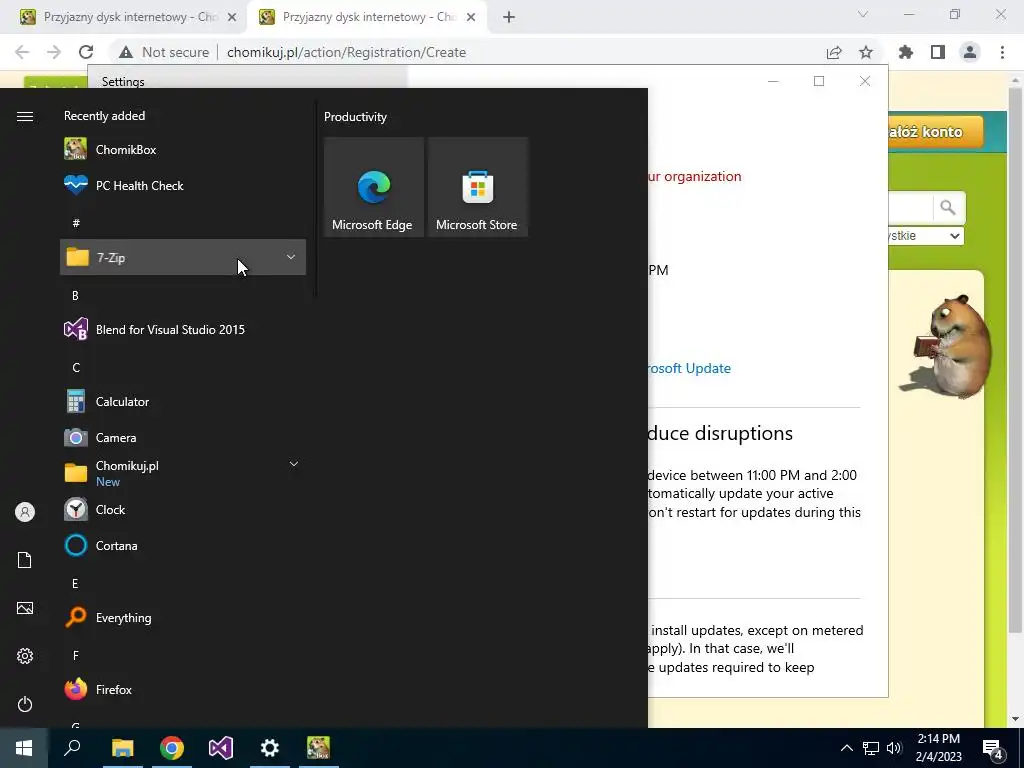Viewport: 1024px width, 768px height.
Task: Open taskbar Search magnifier
Action: tap(72, 748)
